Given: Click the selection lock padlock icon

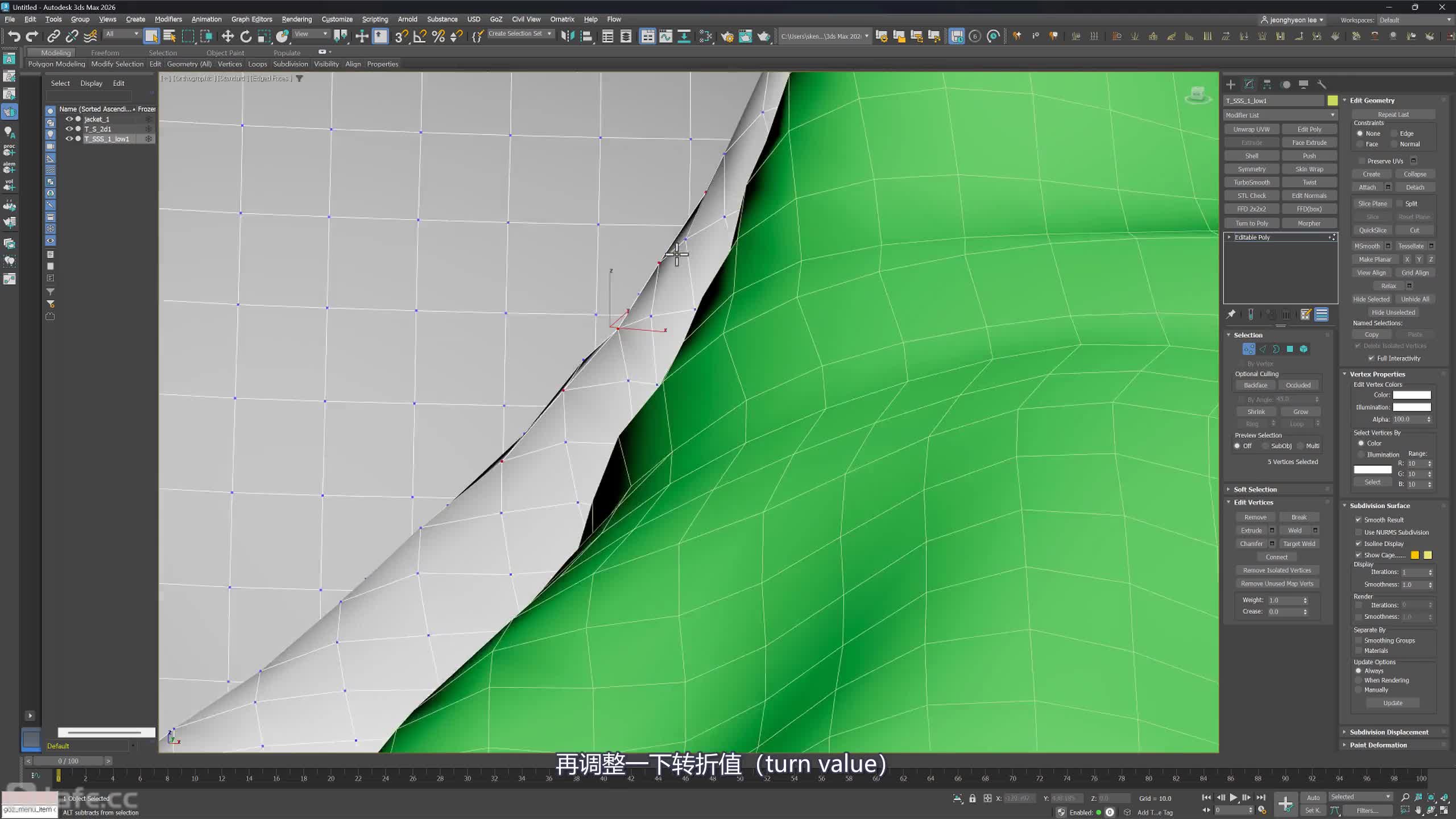Looking at the screenshot, I should tap(973, 799).
